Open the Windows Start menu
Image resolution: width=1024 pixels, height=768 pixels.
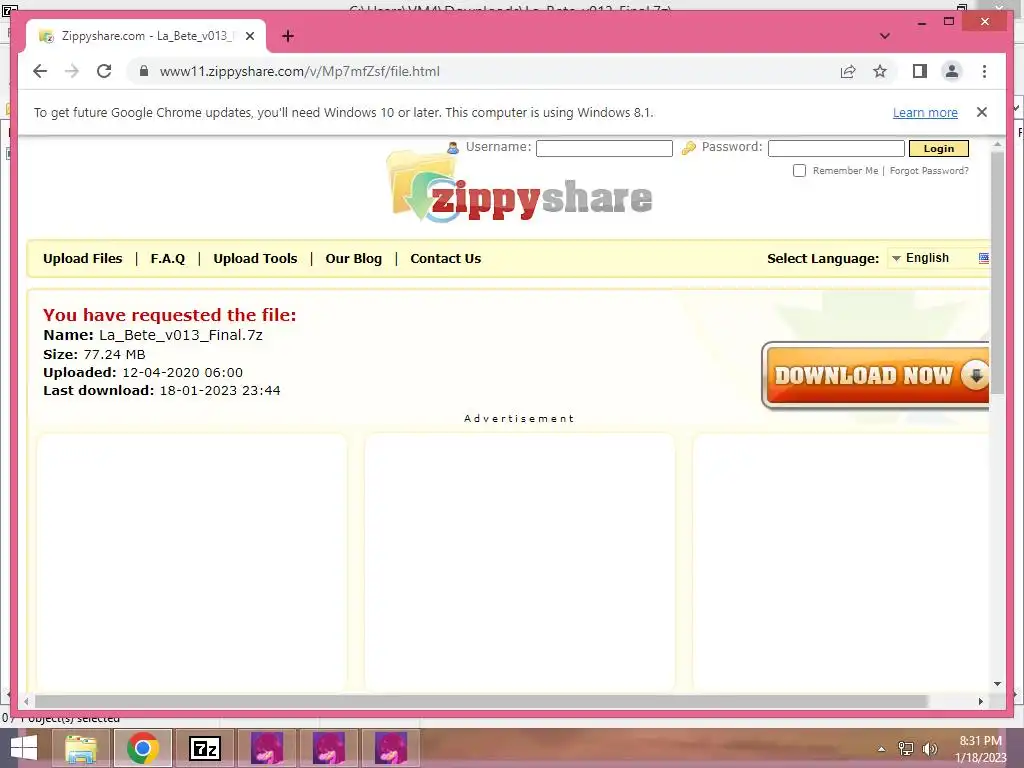tap(24, 748)
